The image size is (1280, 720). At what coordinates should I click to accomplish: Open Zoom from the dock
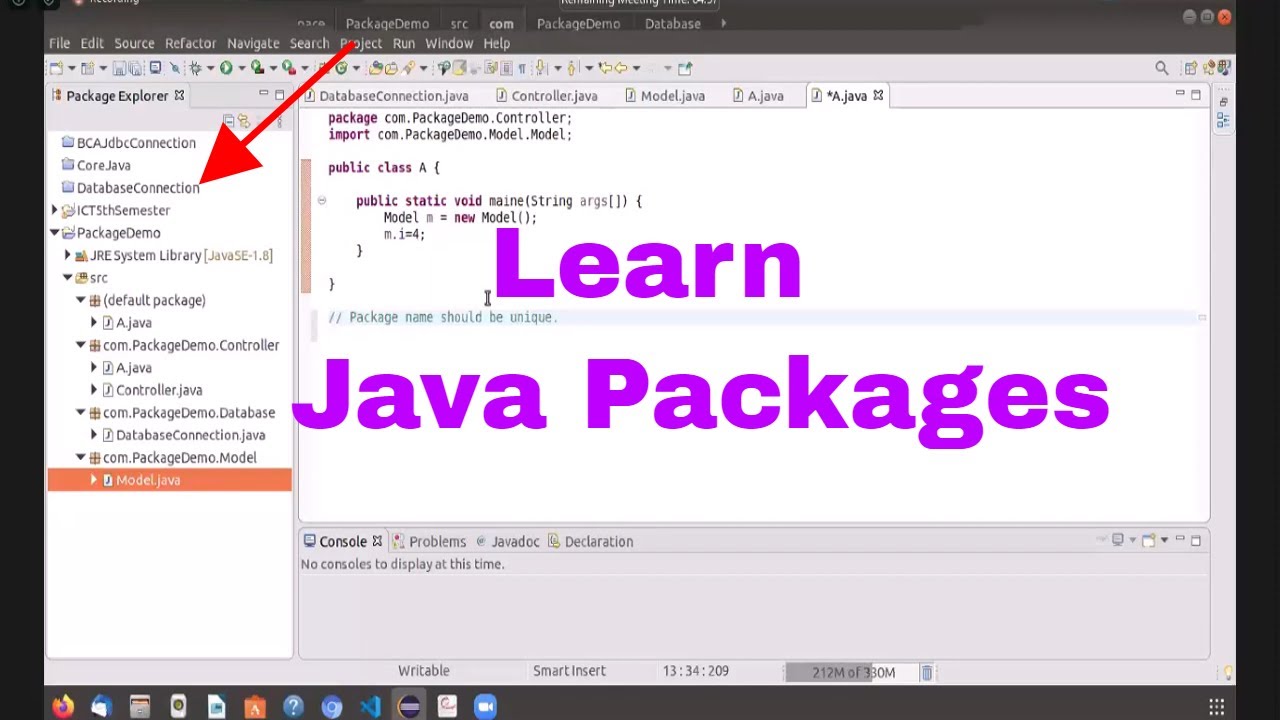coord(486,706)
